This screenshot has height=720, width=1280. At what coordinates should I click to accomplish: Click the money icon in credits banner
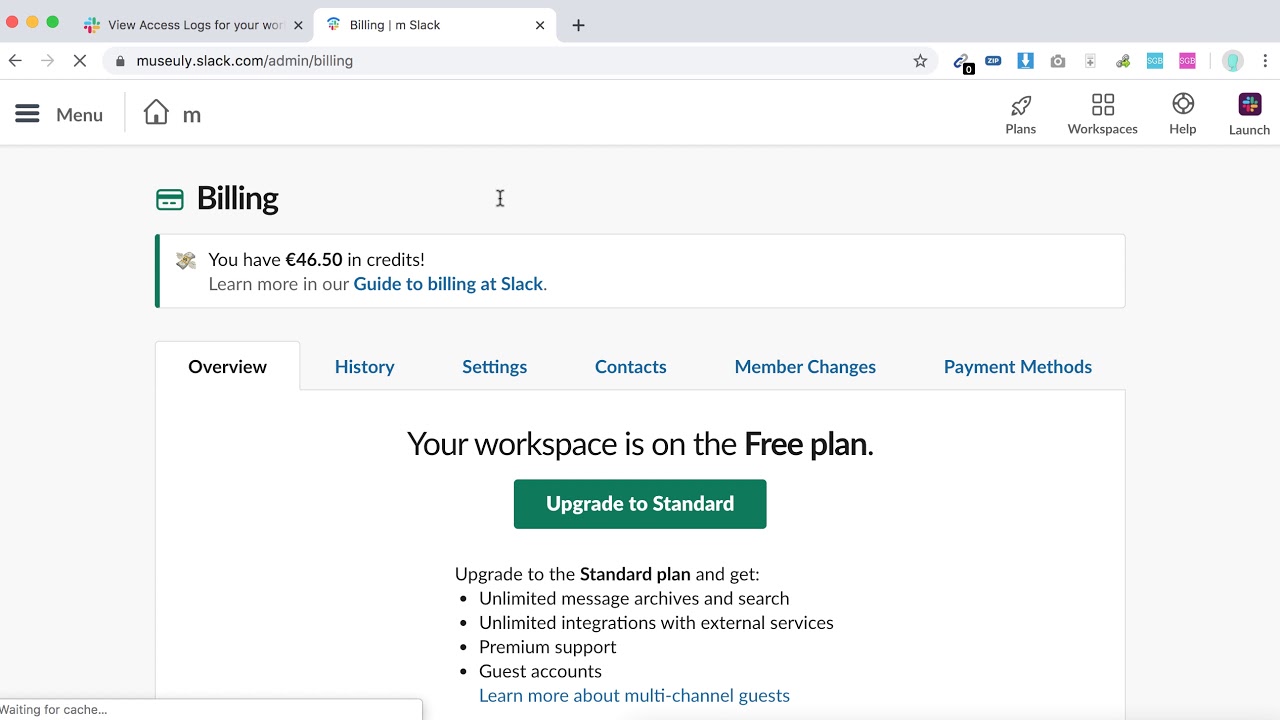(186, 260)
